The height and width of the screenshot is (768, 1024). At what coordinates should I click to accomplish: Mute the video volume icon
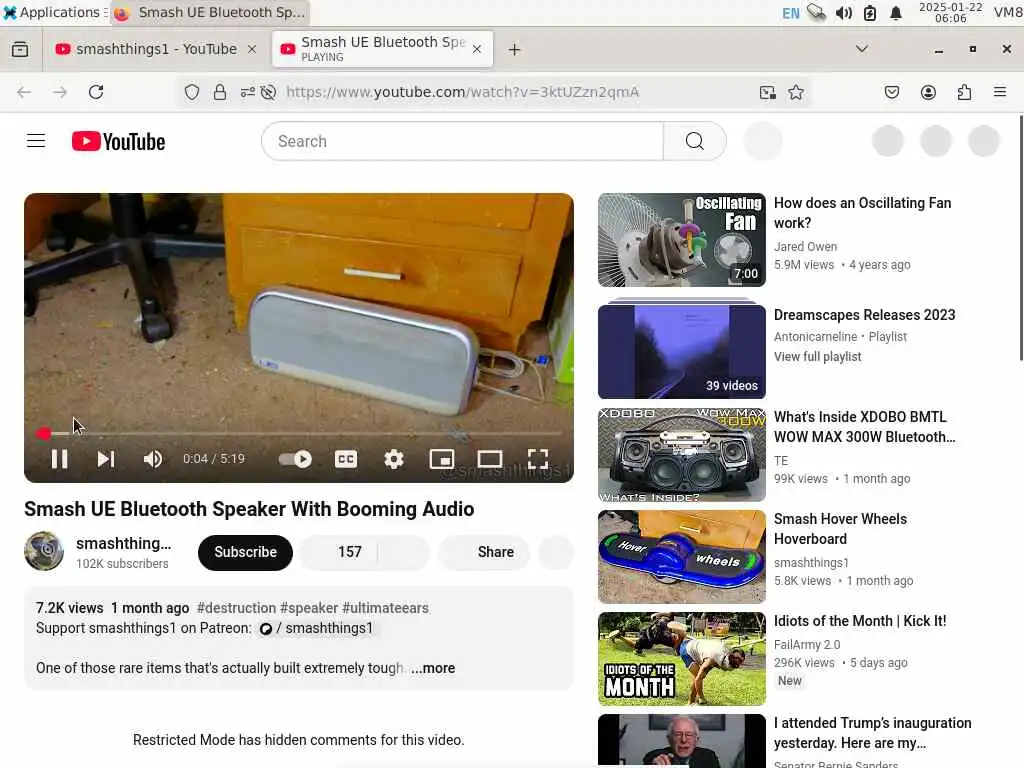pyautogui.click(x=153, y=459)
